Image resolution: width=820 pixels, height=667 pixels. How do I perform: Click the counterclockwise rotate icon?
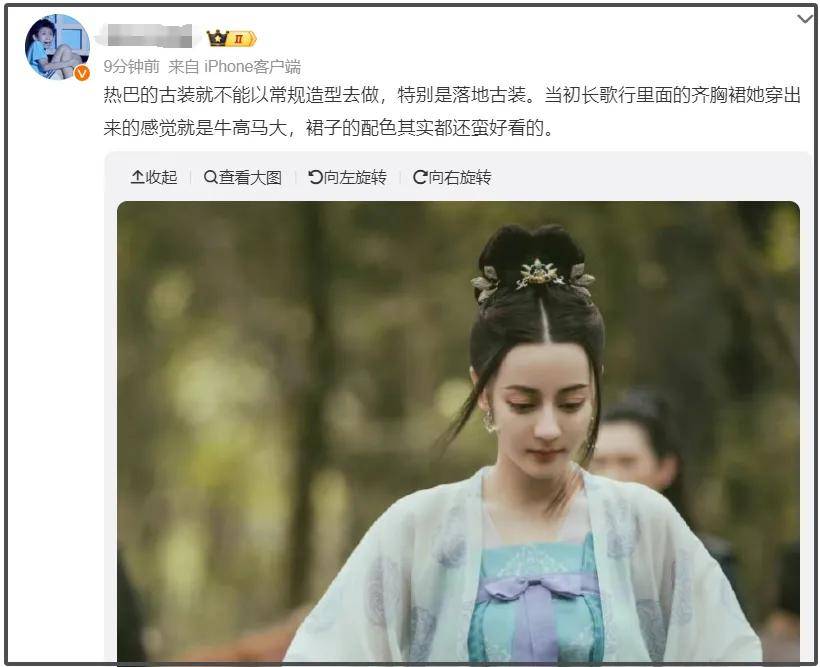[x=315, y=177]
